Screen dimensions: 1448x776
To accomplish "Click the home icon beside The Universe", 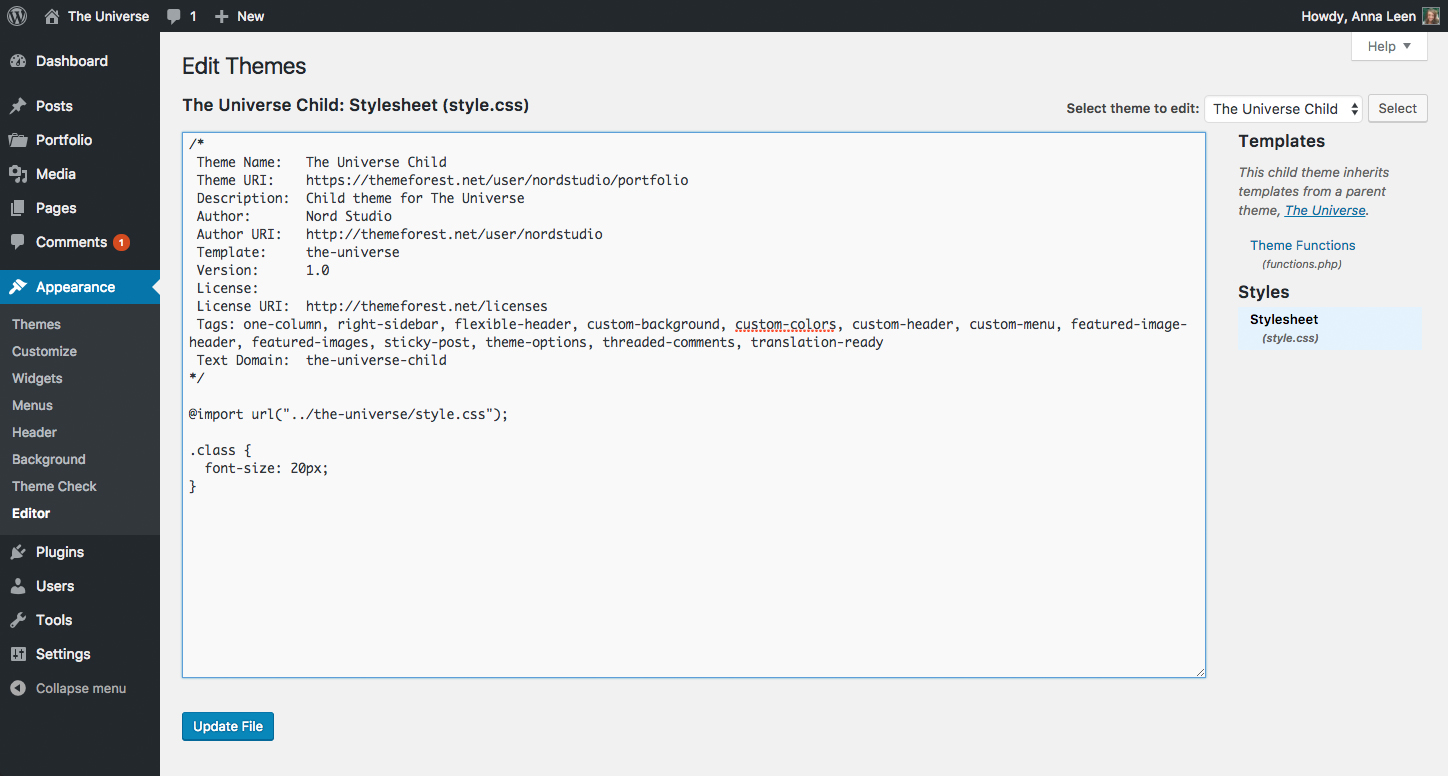I will tap(51, 16).
